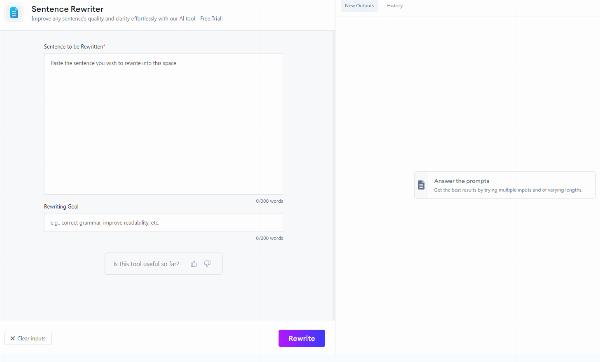The image size is (600, 362).
Task: Click the Sentence Rewriter document icon
Action: [14, 13]
